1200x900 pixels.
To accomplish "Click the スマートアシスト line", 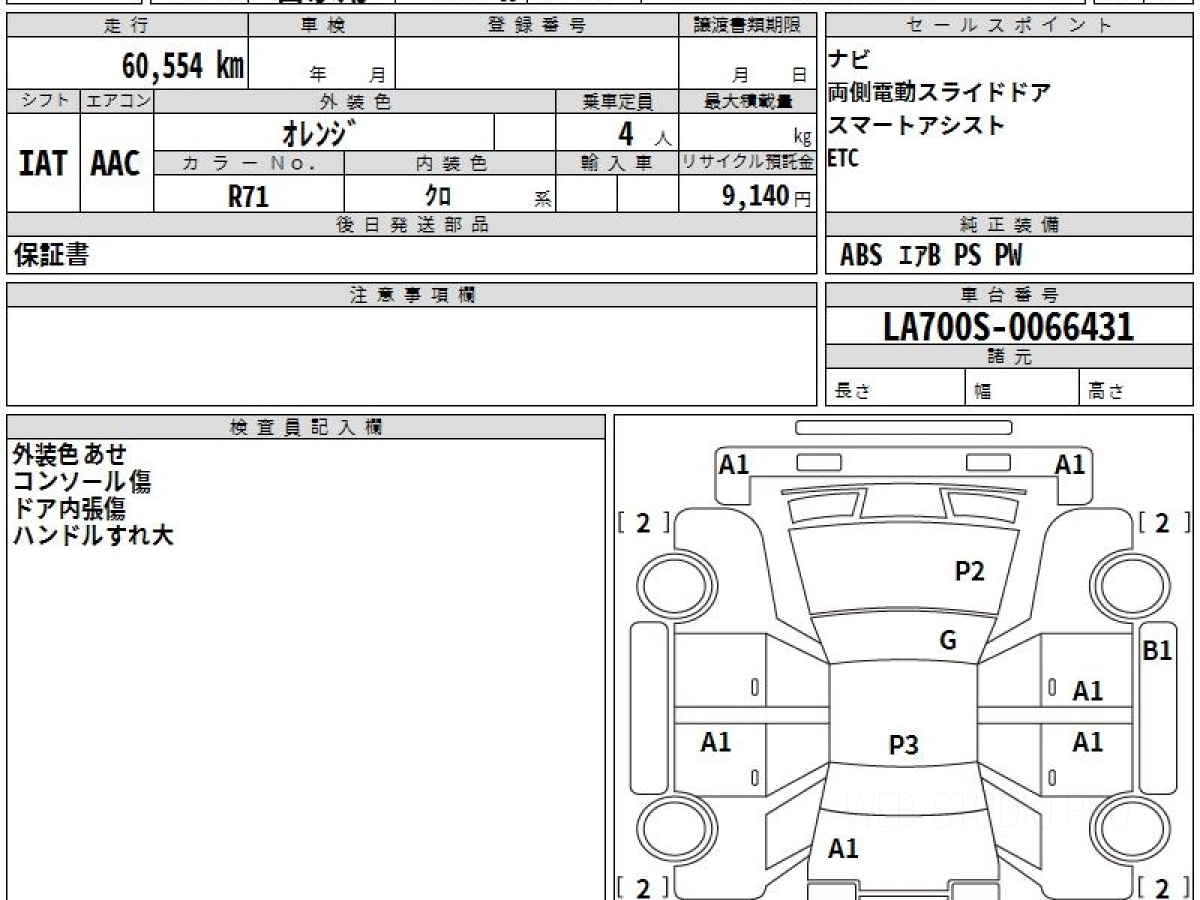I will coord(916,126).
